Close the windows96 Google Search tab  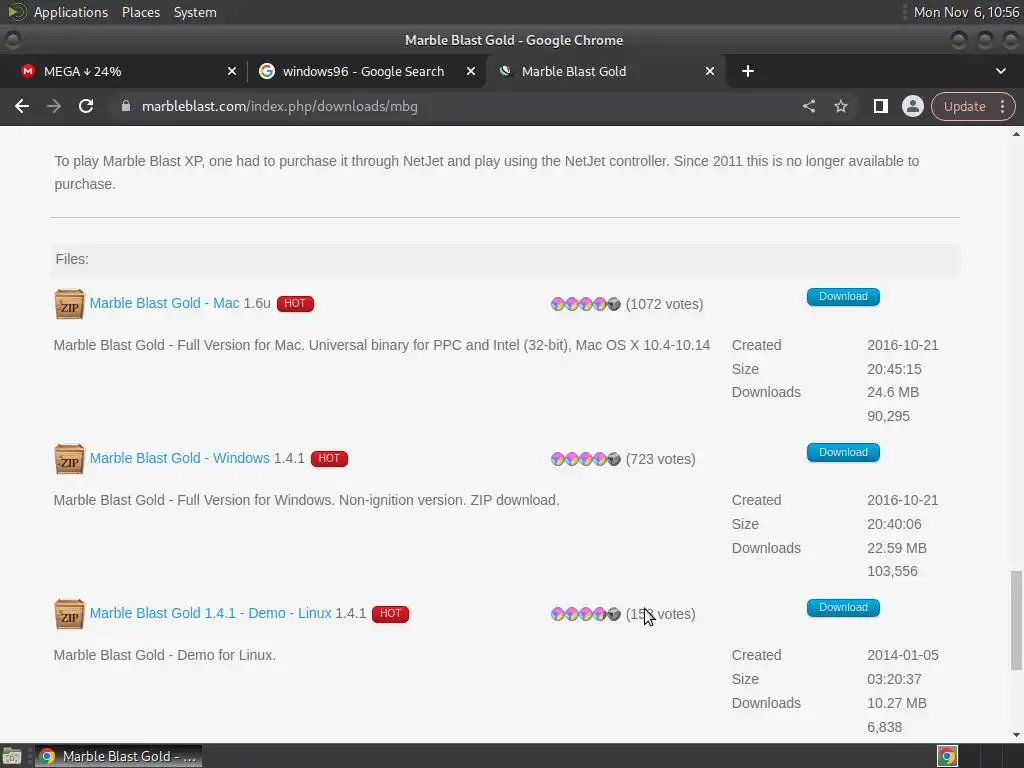(471, 71)
